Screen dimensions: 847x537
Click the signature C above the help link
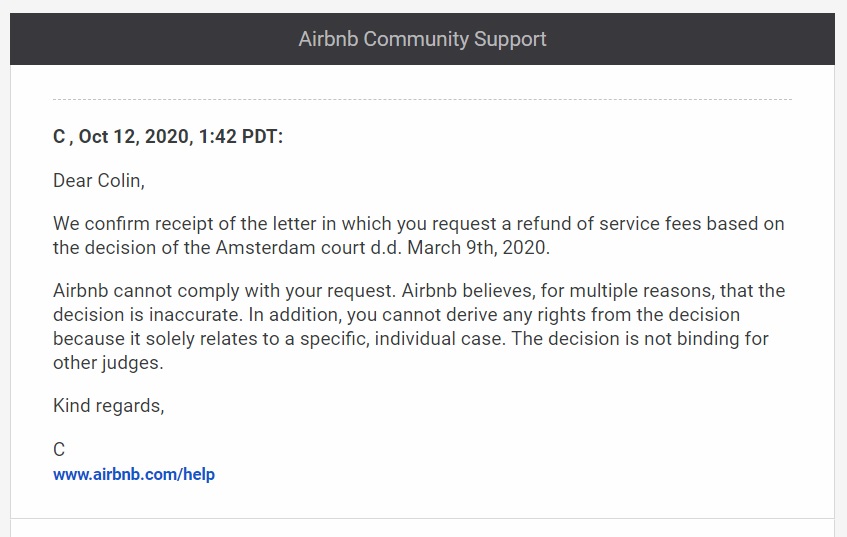tap(59, 450)
